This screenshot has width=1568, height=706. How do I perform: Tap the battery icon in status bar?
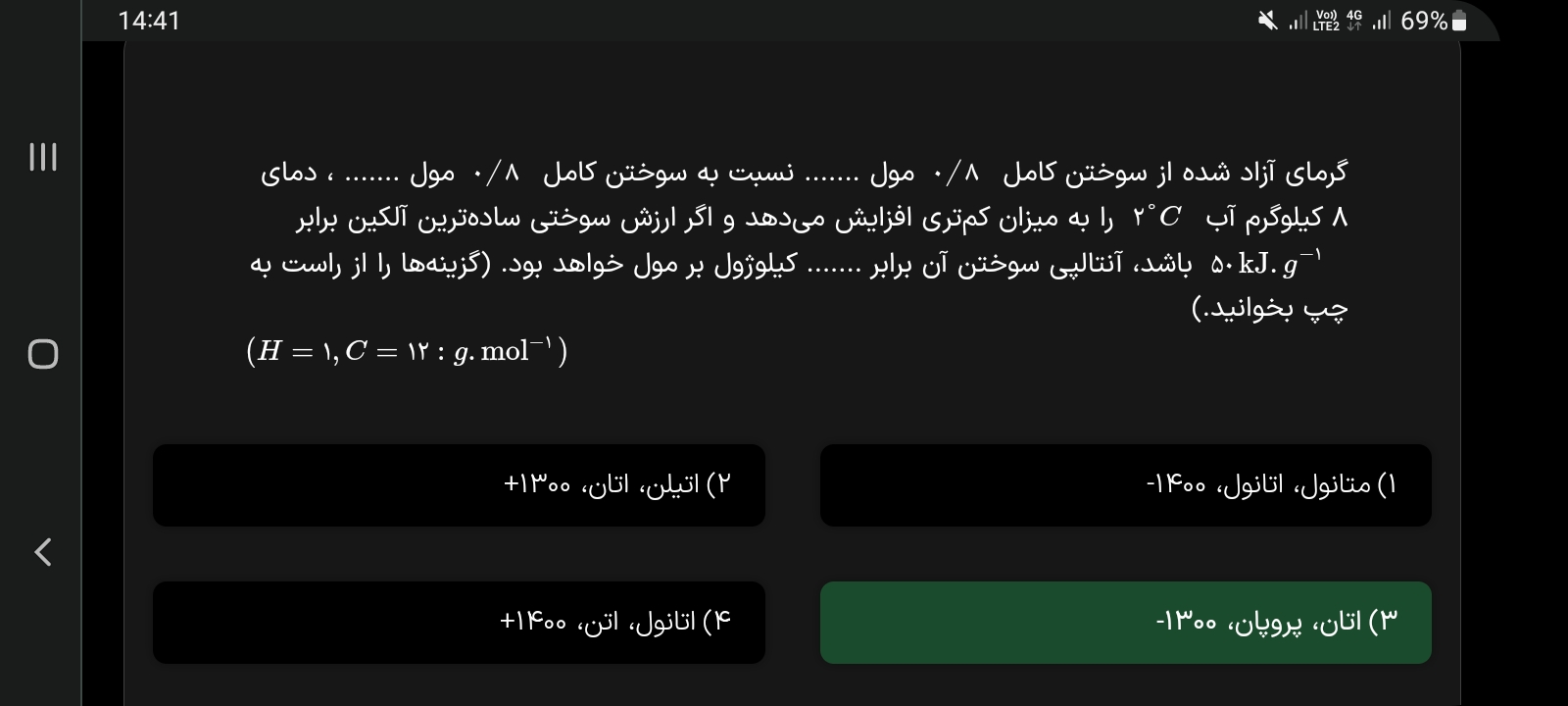[x=1459, y=21]
